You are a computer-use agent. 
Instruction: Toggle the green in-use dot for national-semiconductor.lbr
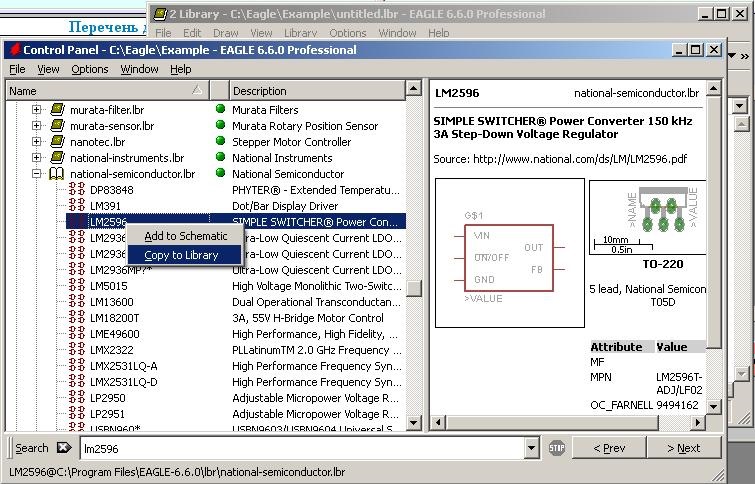221,172
